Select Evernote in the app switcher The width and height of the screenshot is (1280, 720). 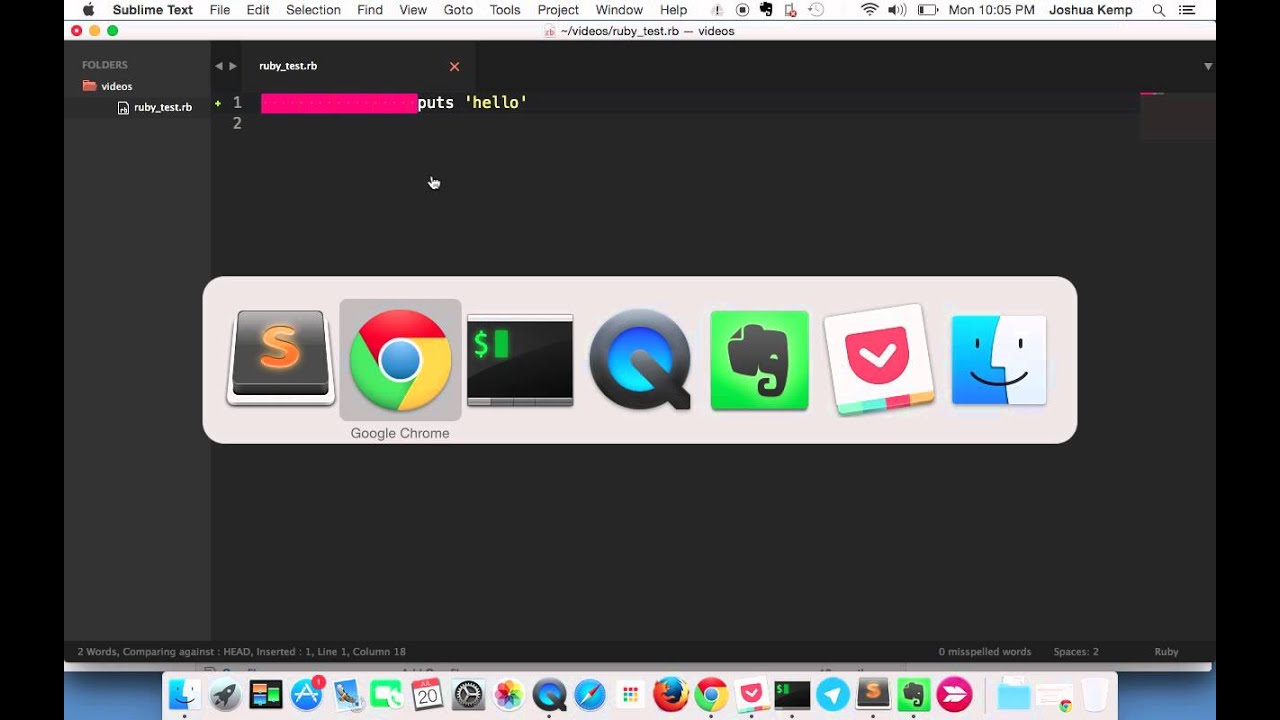[x=760, y=360]
